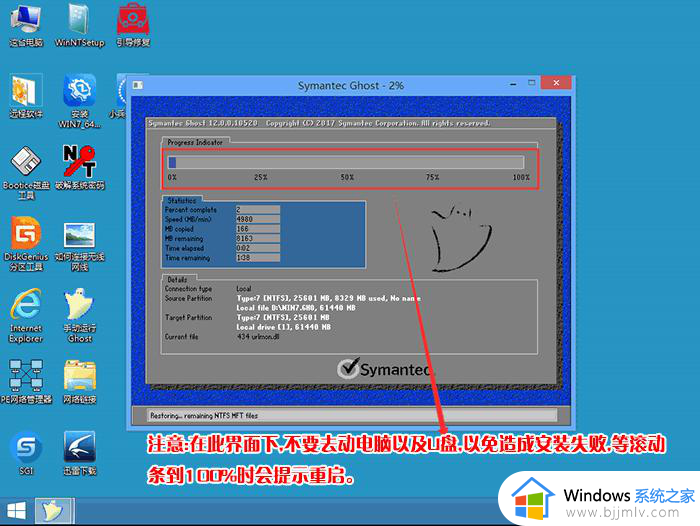Minimize the Symantec Ghost window
Image resolution: width=700 pixels, height=526 pixels.
tap(513, 83)
